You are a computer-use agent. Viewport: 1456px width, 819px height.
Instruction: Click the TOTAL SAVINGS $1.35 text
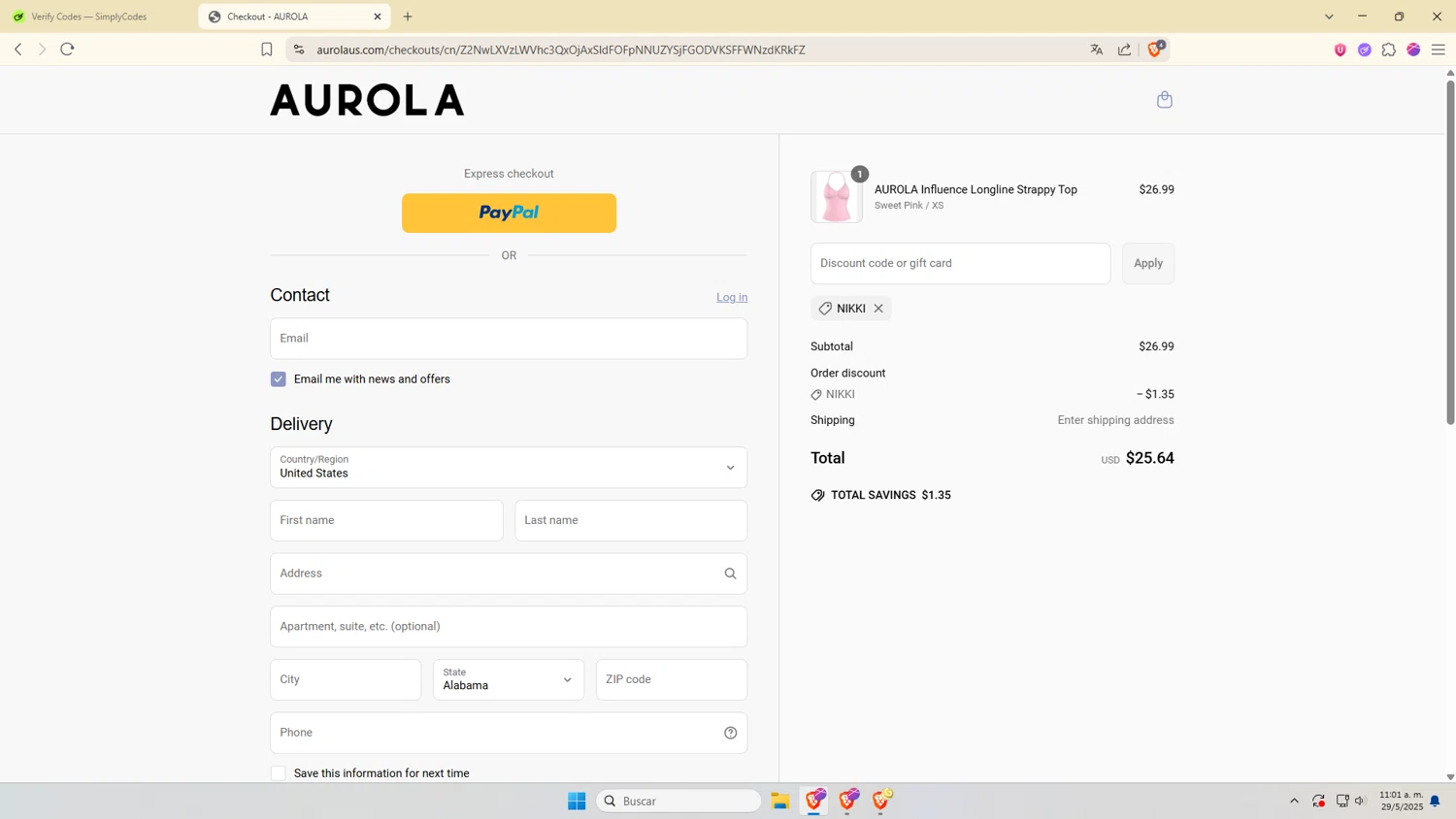point(891,495)
